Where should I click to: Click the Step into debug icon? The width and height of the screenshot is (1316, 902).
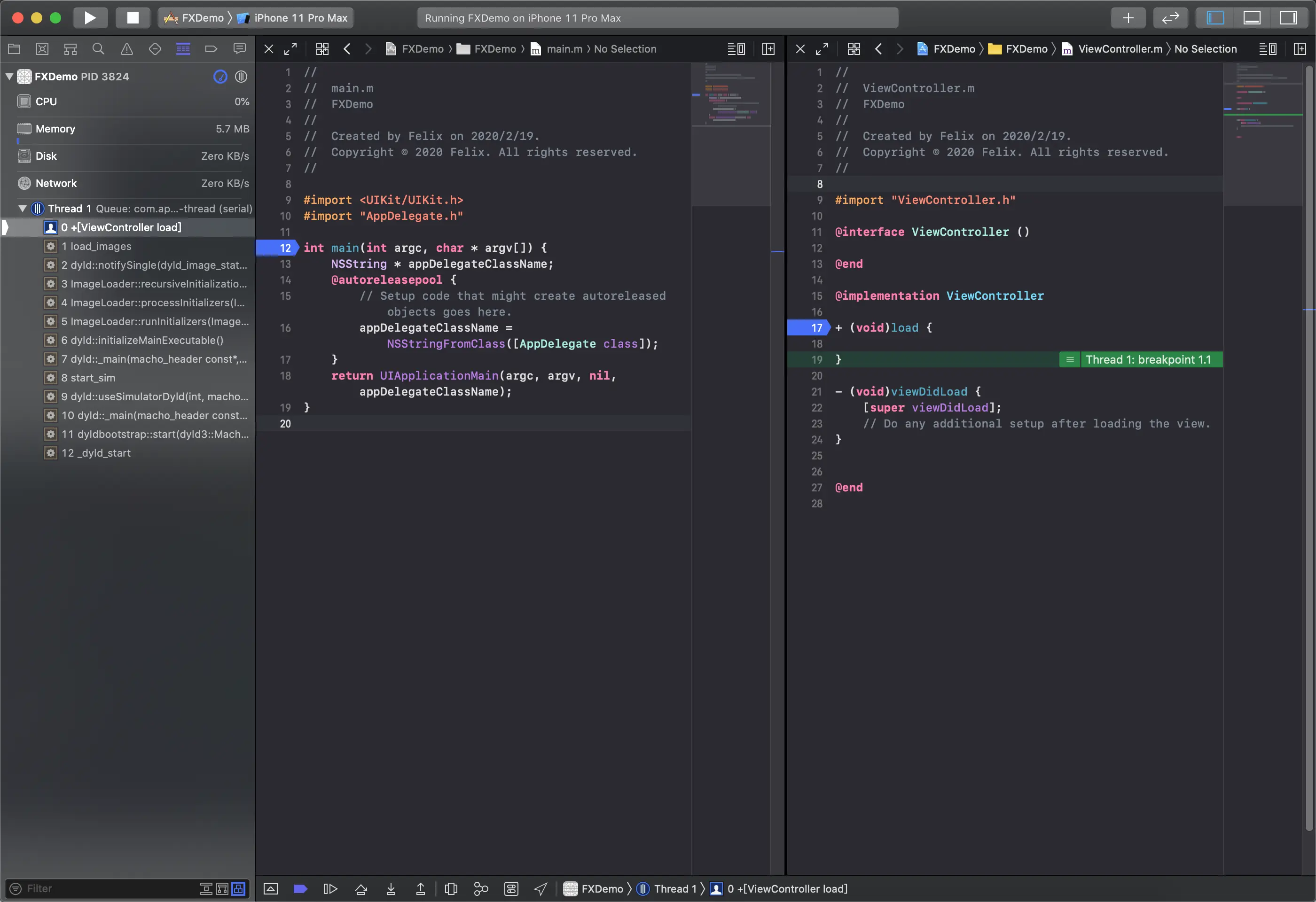[x=391, y=889]
